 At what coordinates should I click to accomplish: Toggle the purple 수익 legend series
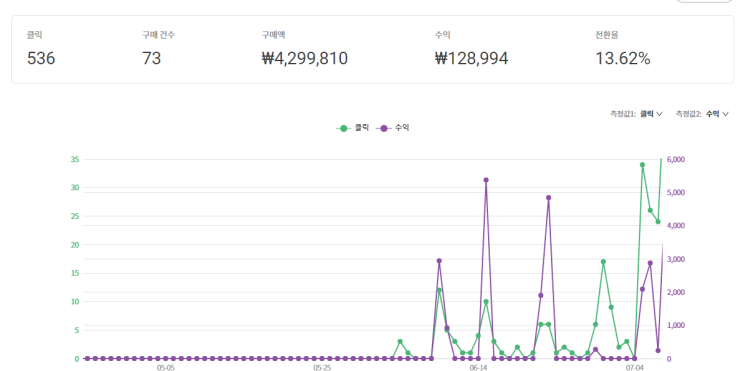392,128
